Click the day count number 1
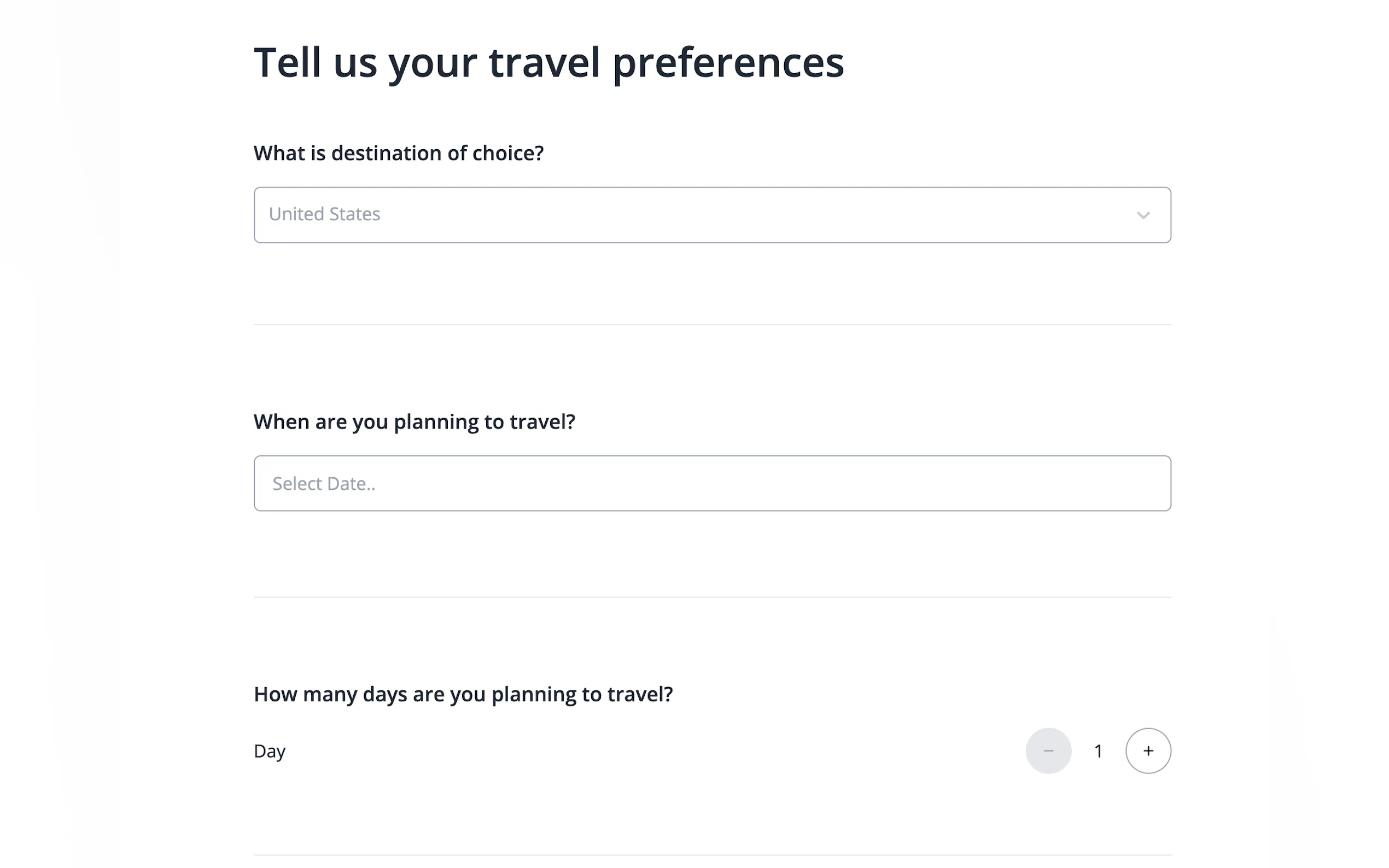1389x868 pixels. (1098, 751)
